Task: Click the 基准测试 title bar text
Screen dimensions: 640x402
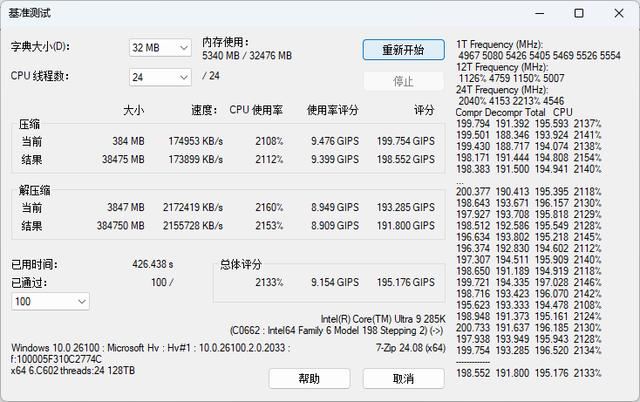Action: [x=30, y=14]
